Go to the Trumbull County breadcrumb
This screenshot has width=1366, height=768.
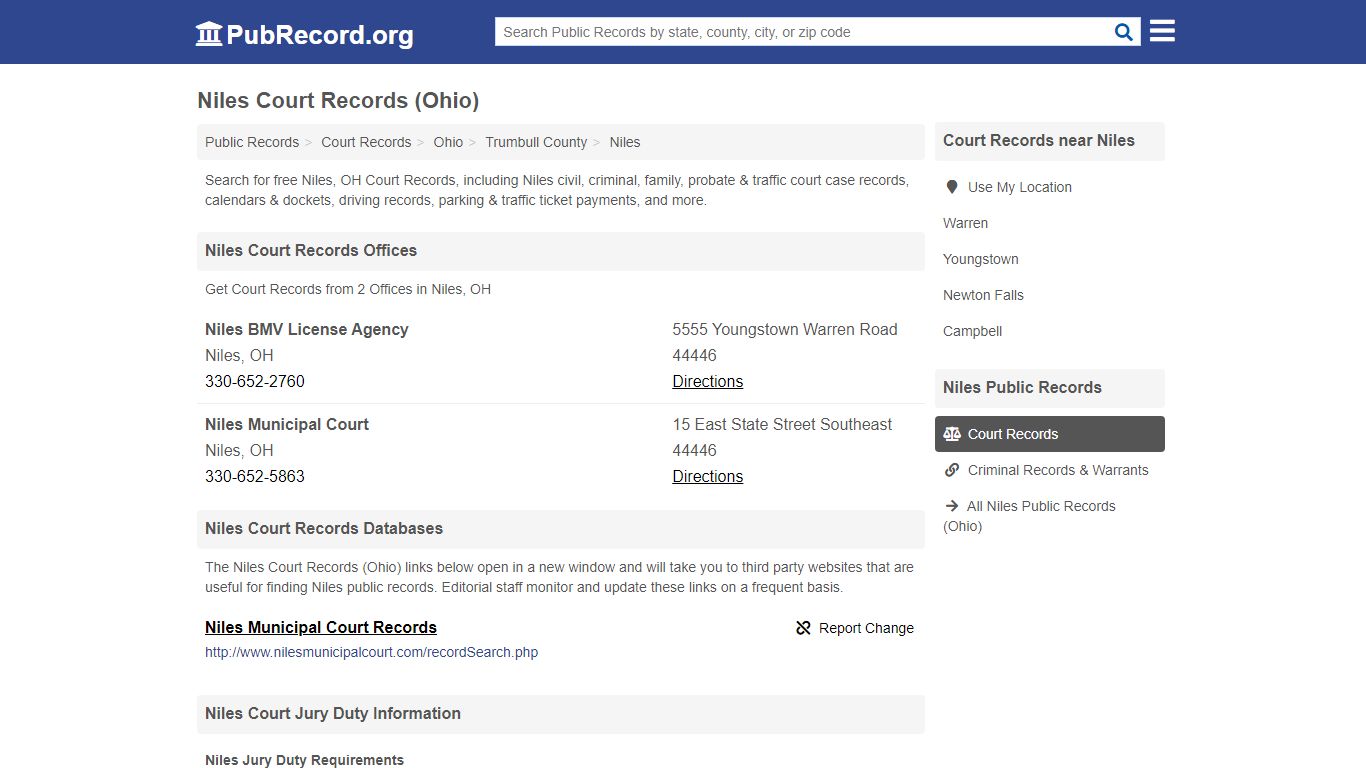click(536, 142)
